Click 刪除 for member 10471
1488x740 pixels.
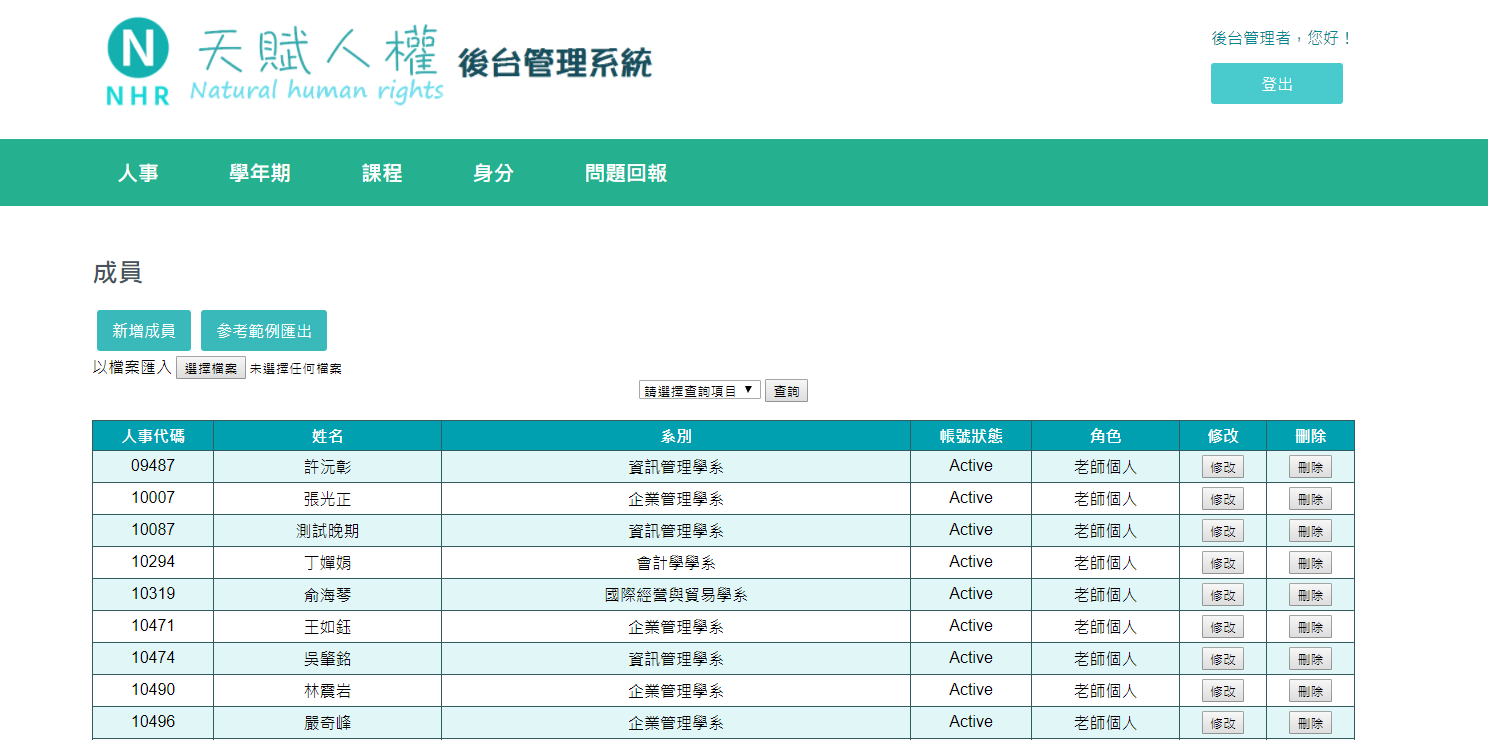(1310, 627)
